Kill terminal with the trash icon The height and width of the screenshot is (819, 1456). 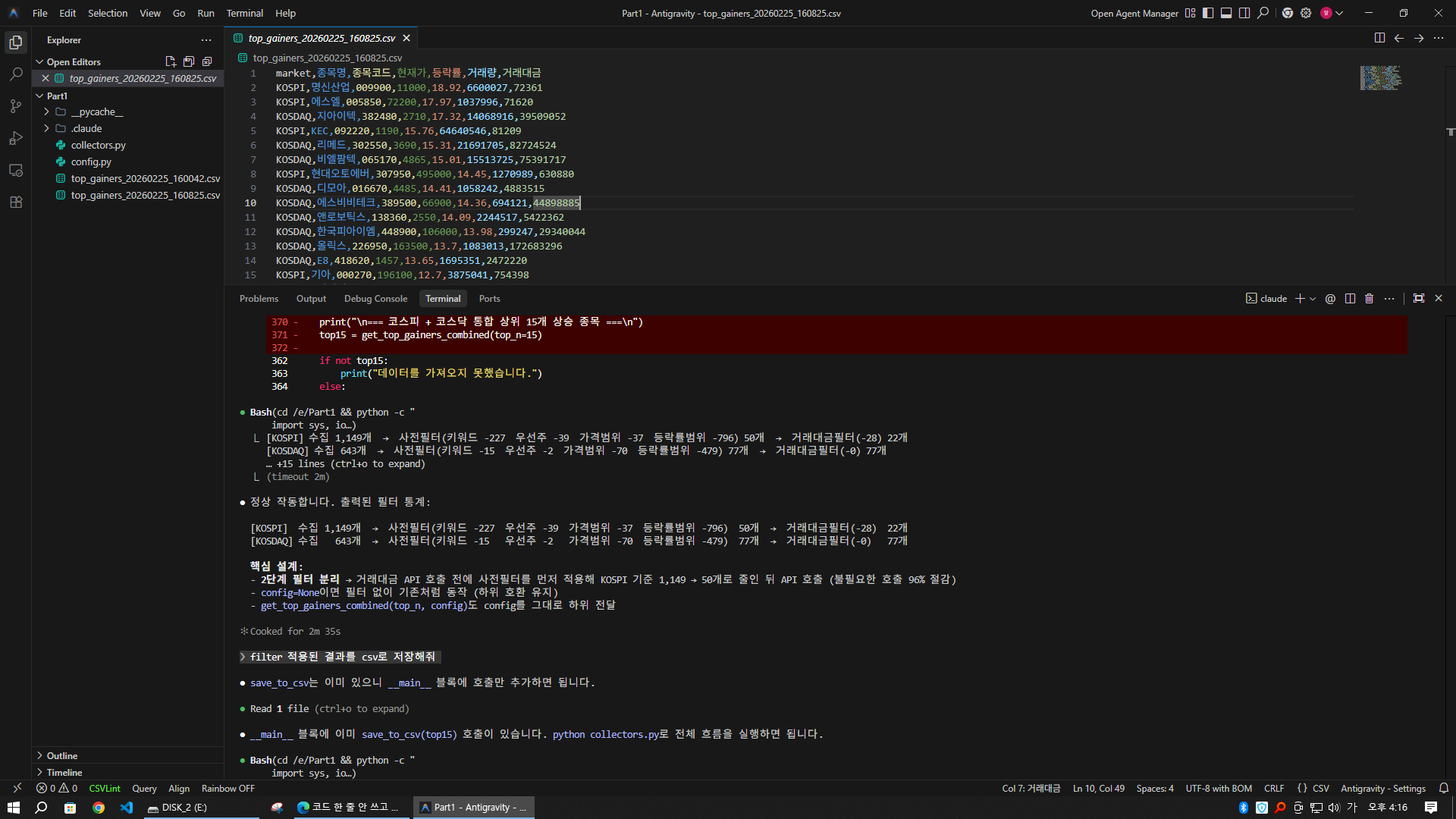point(1369,299)
